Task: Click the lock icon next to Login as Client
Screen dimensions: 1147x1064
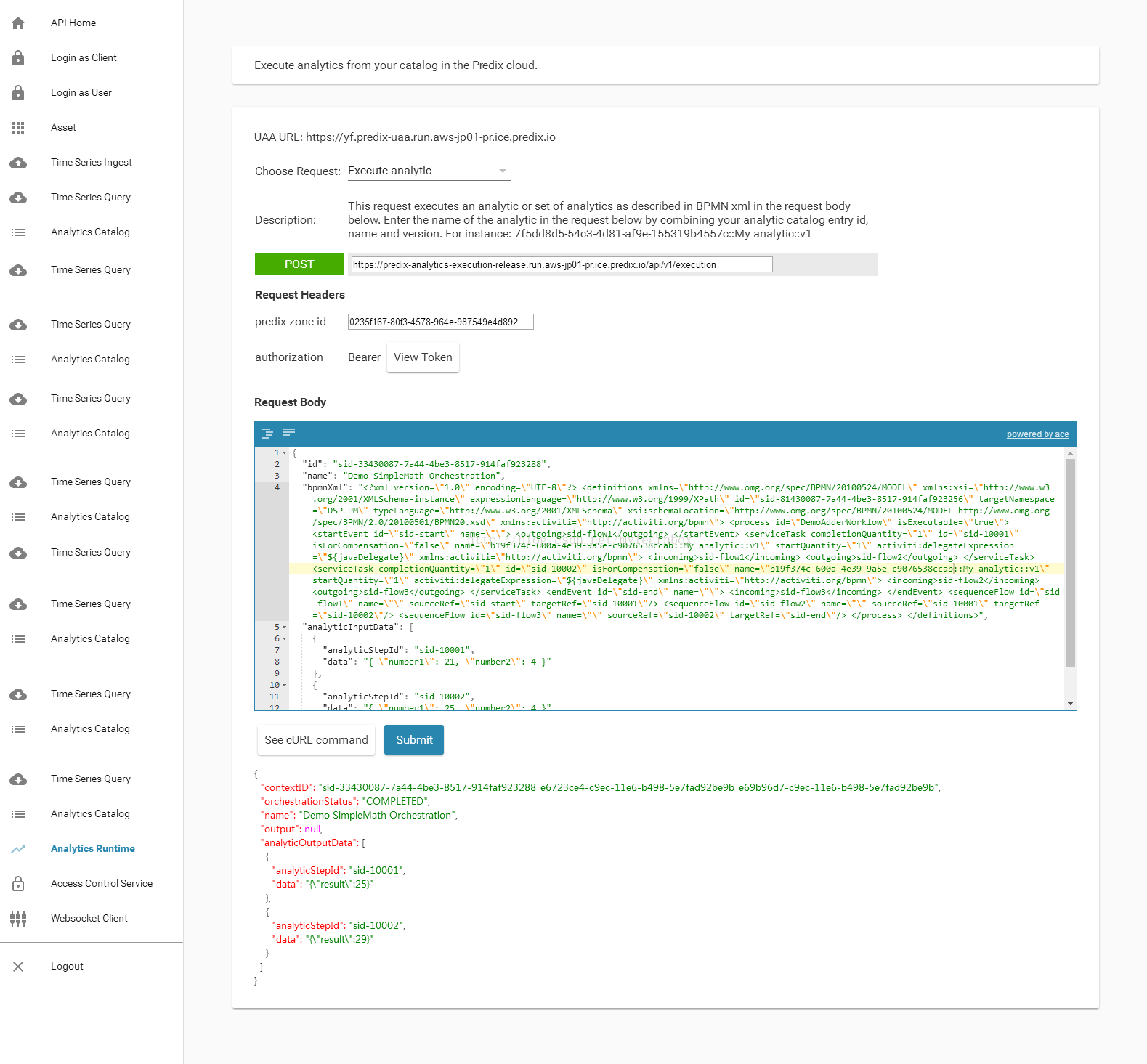Action: (18, 58)
